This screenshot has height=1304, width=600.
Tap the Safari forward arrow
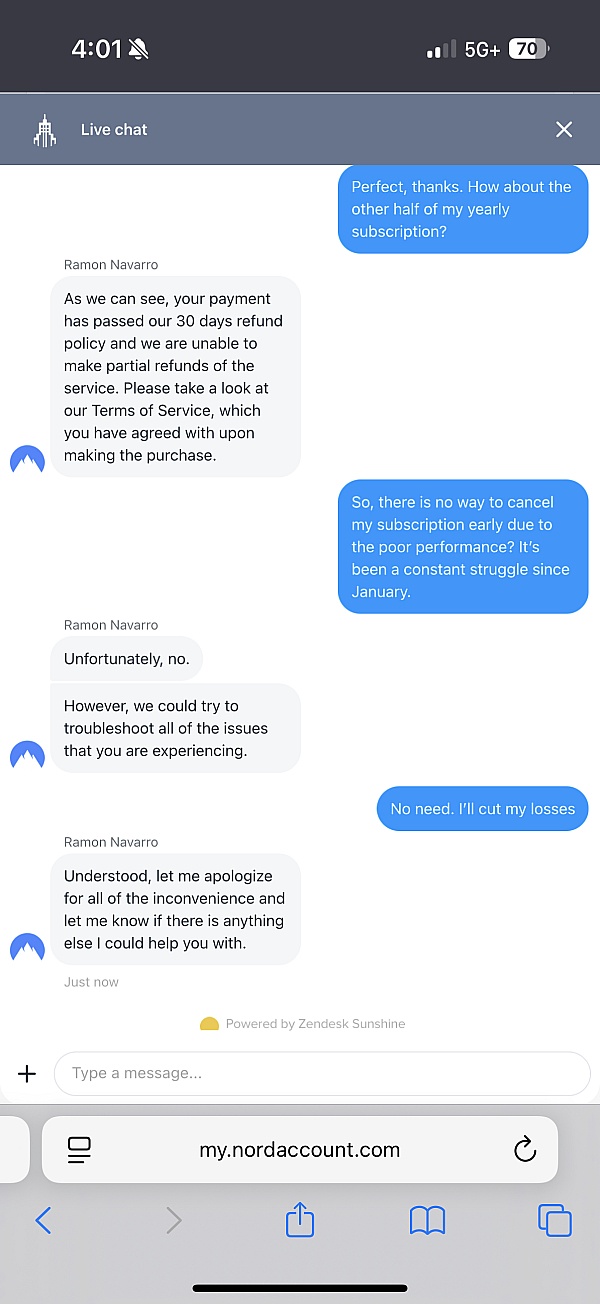point(173,1220)
